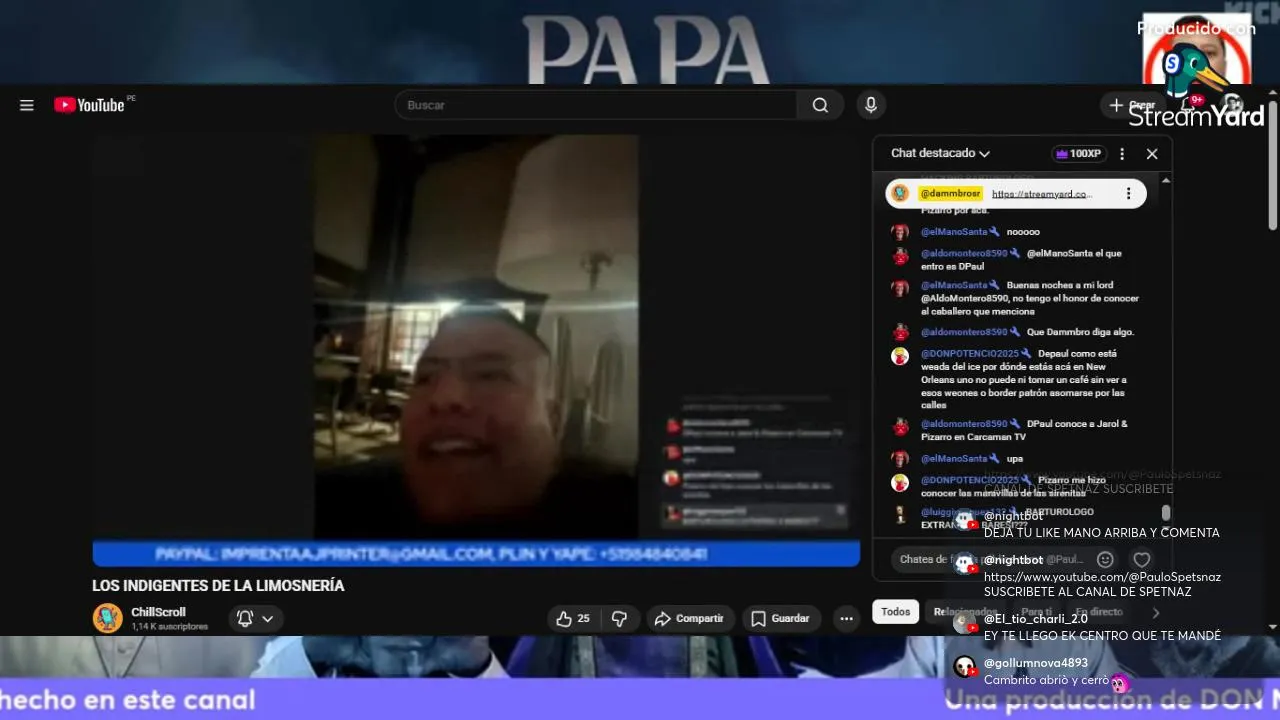1280x720 pixels.
Task: Select the Todos filter chip
Action: (x=895, y=612)
